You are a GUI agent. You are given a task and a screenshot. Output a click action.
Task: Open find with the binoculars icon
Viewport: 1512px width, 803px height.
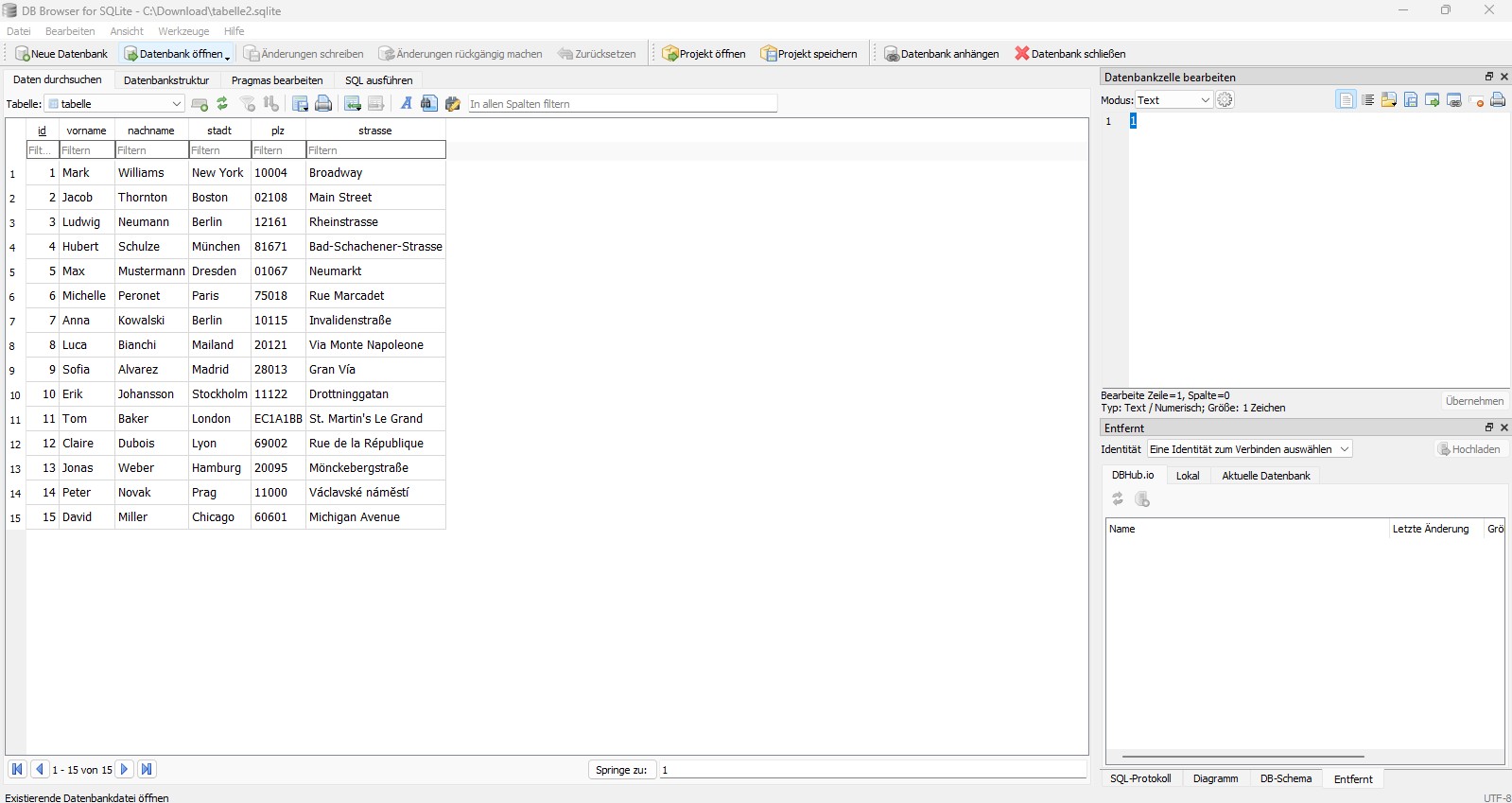point(429,104)
